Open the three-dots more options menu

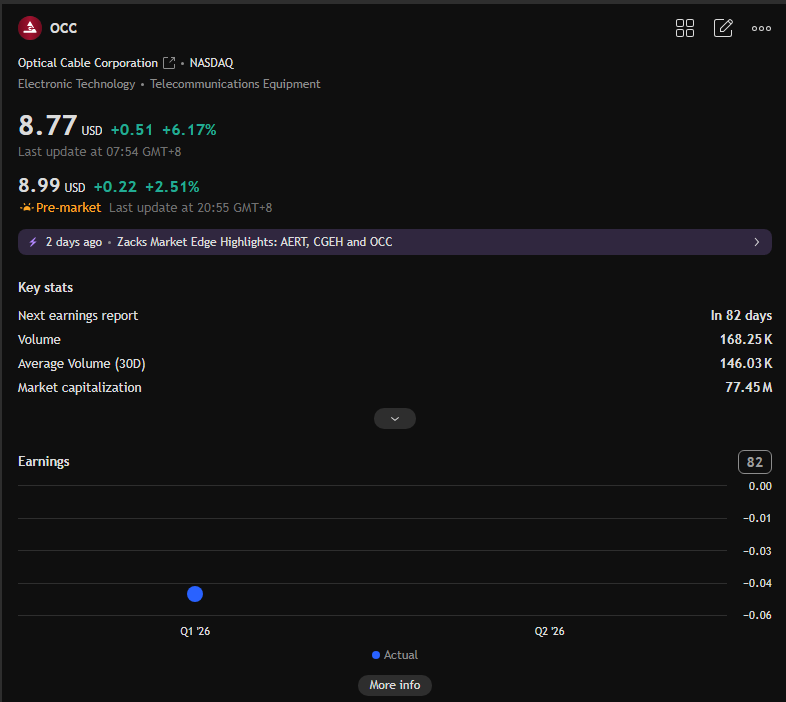coord(761,29)
